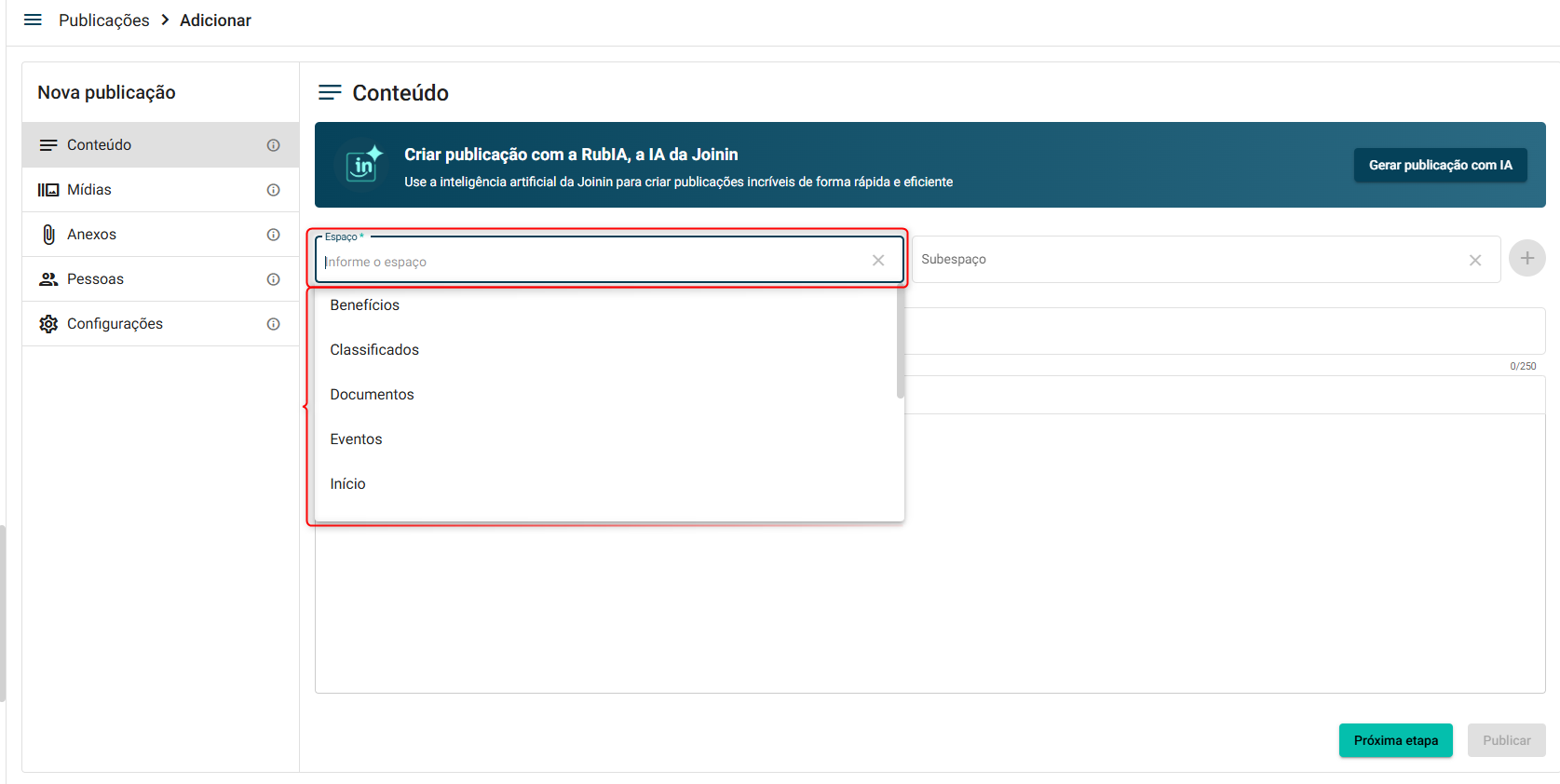
Task: Choose Eventos from the space list
Action: tap(605, 439)
